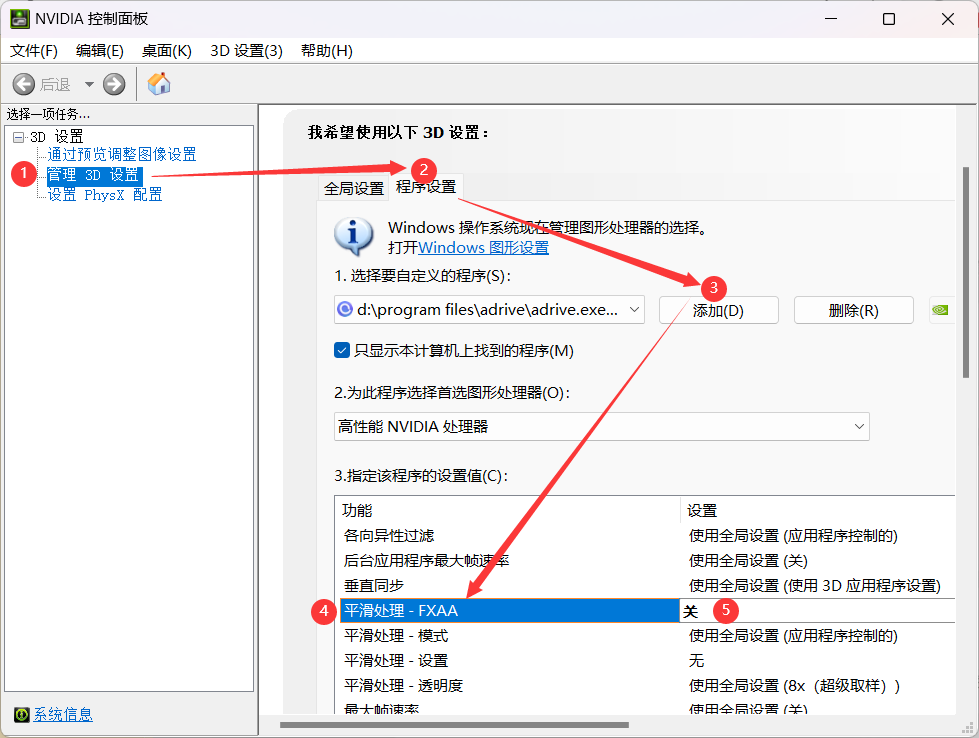Viewport: 979px width, 738px height.
Task: Click the vertical scrollbar of the settings pane
Action: point(966,272)
